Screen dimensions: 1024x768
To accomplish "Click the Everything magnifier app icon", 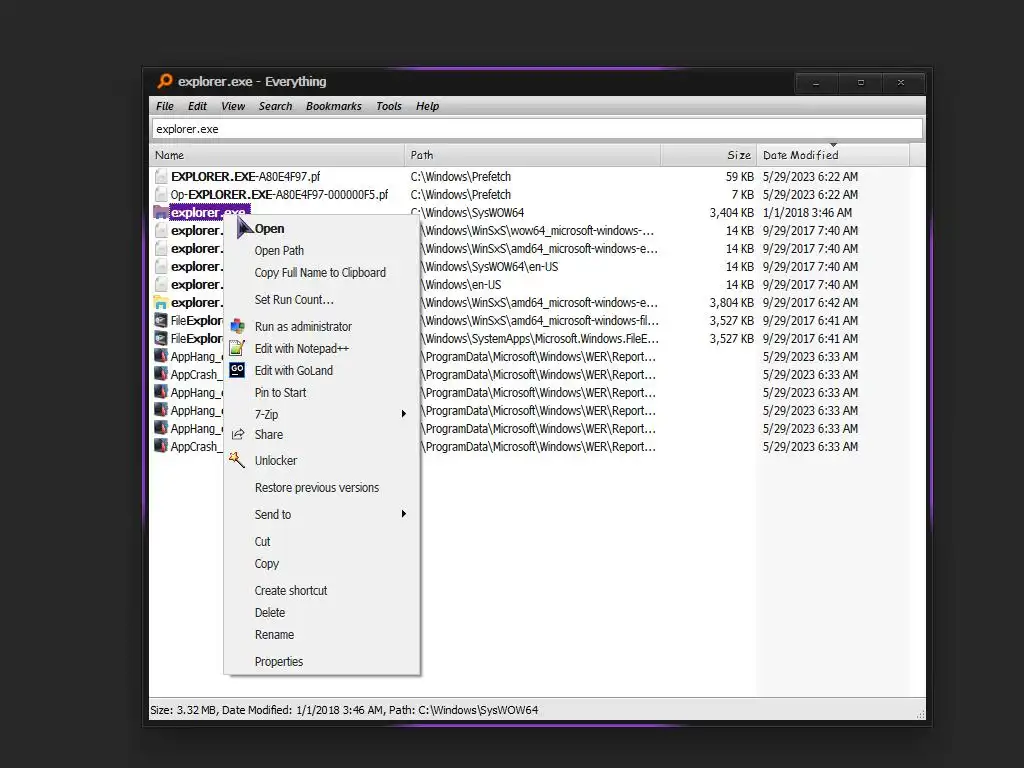I will pyautogui.click(x=165, y=81).
